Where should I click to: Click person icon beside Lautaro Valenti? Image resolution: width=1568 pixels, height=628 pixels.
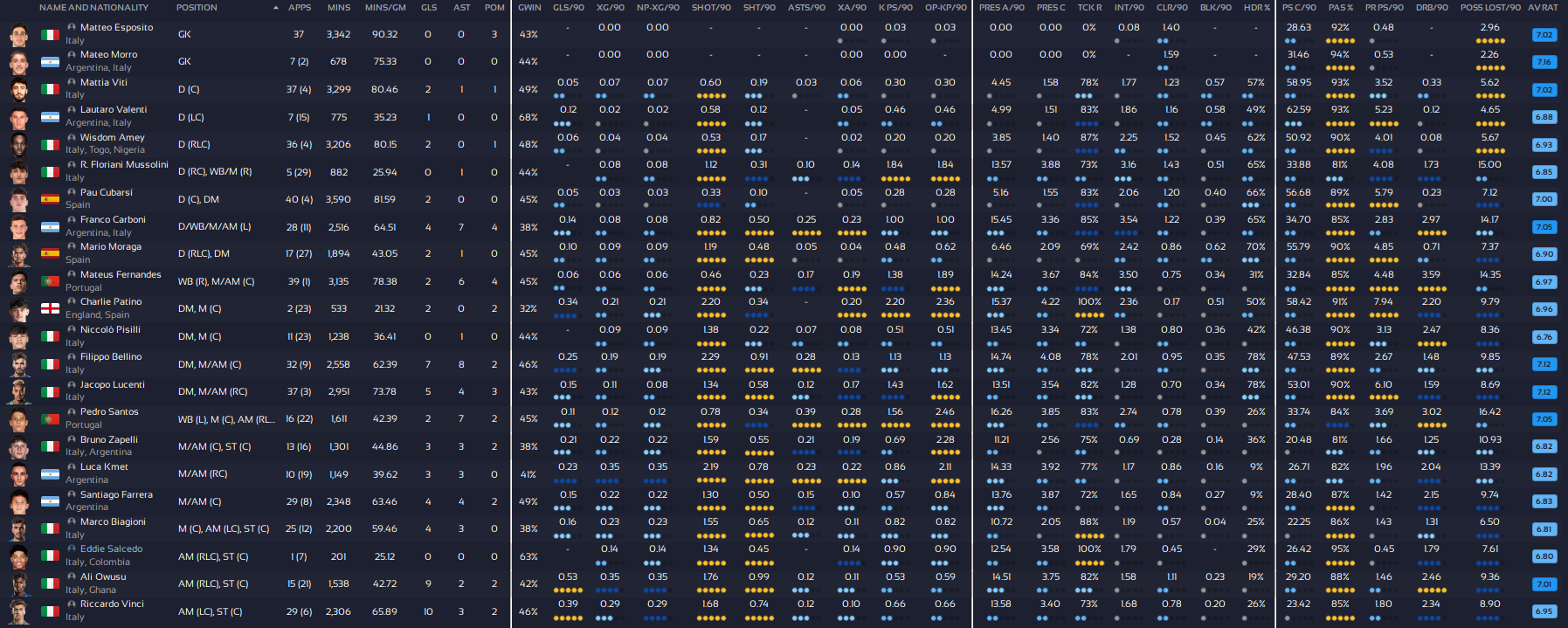[x=72, y=110]
